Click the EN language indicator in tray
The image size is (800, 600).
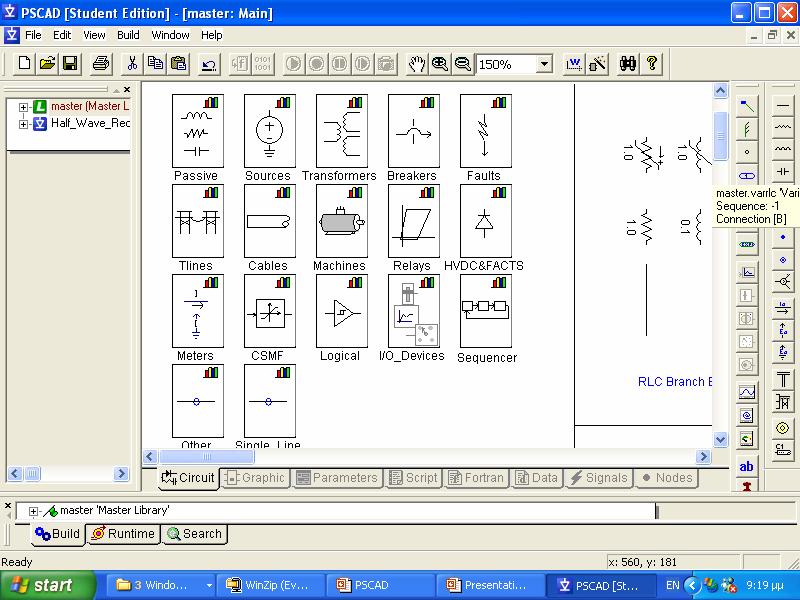click(x=672, y=585)
